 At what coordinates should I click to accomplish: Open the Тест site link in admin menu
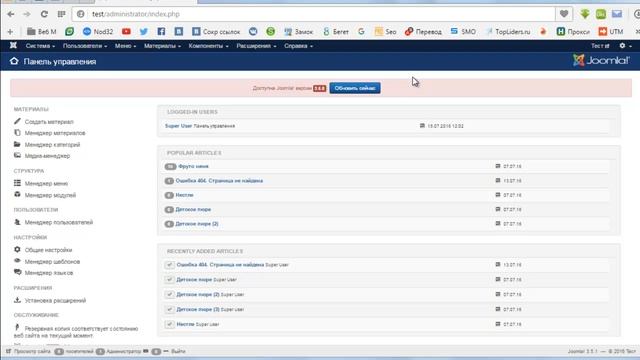[x=600, y=46]
